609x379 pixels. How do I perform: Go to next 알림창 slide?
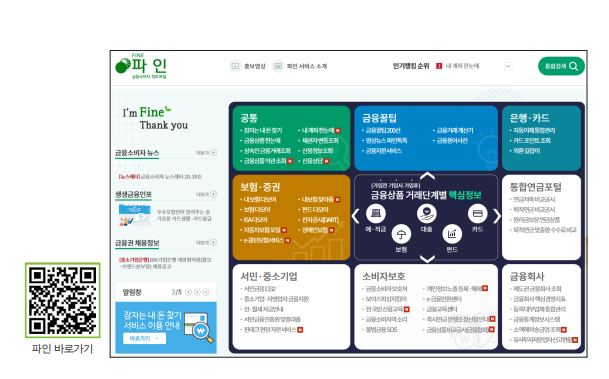tap(197, 292)
